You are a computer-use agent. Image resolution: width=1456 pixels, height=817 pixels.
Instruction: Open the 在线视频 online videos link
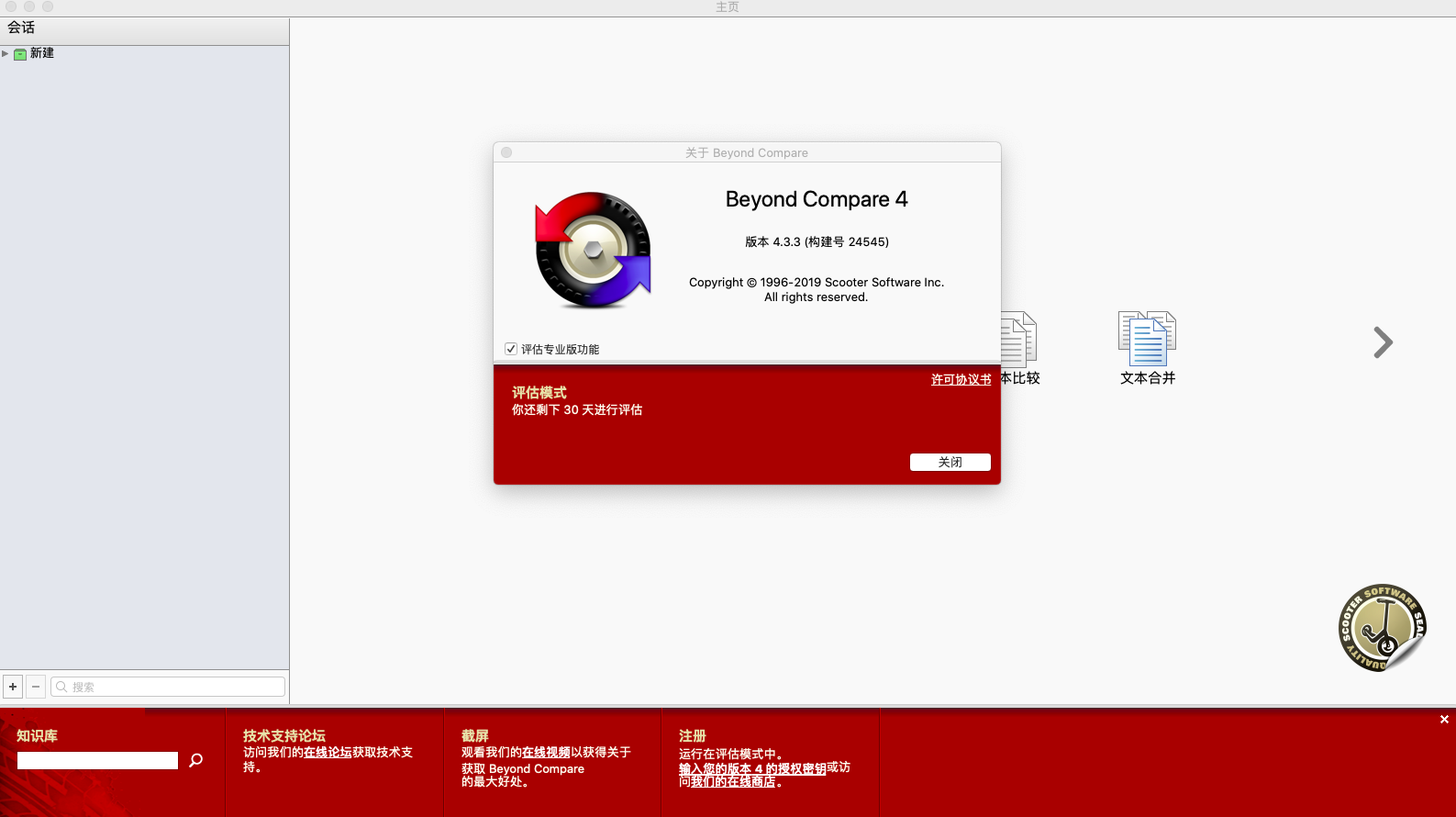click(546, 752)
